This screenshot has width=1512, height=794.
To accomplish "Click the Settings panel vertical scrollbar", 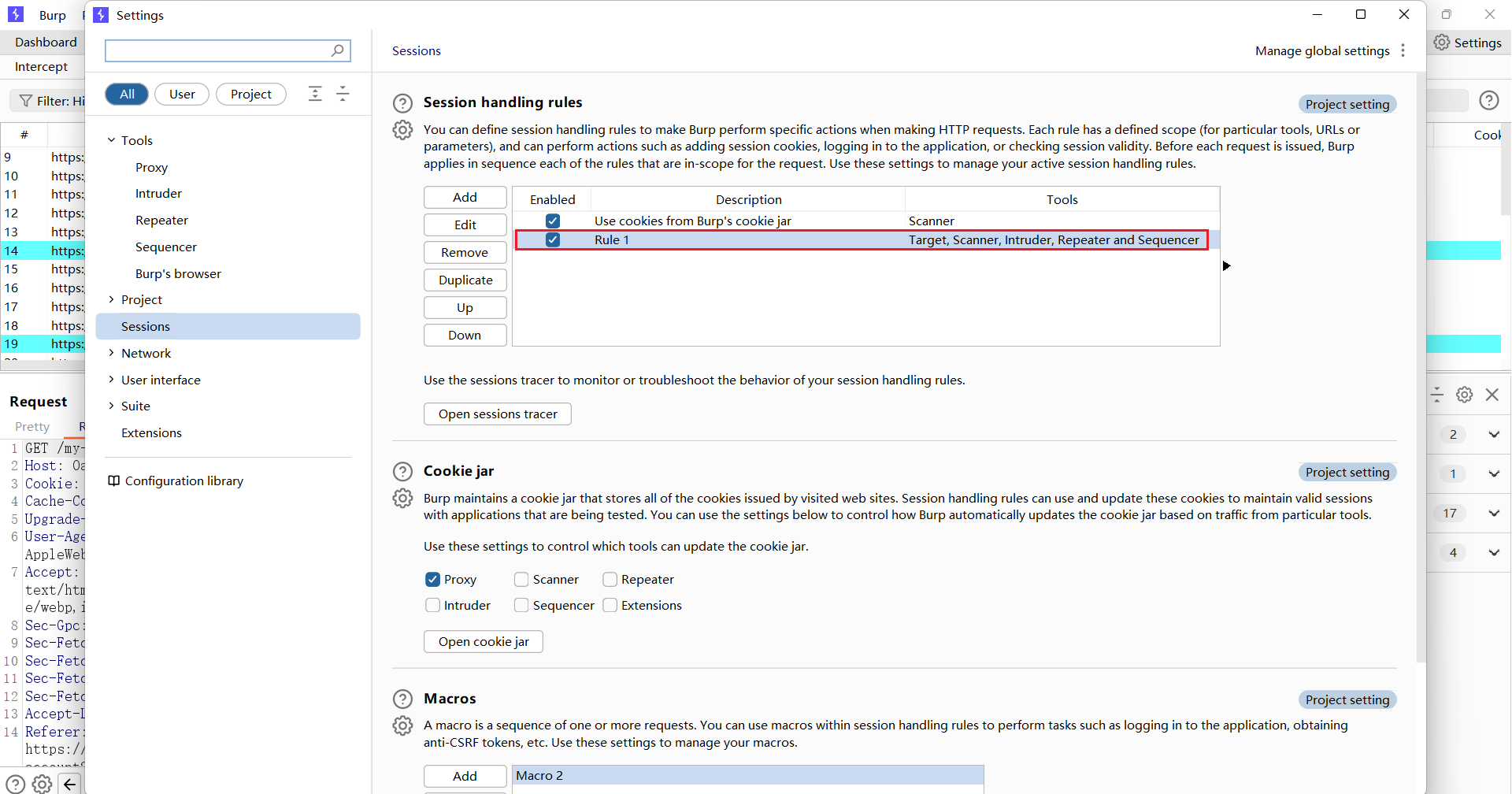I will point(1421,369).
